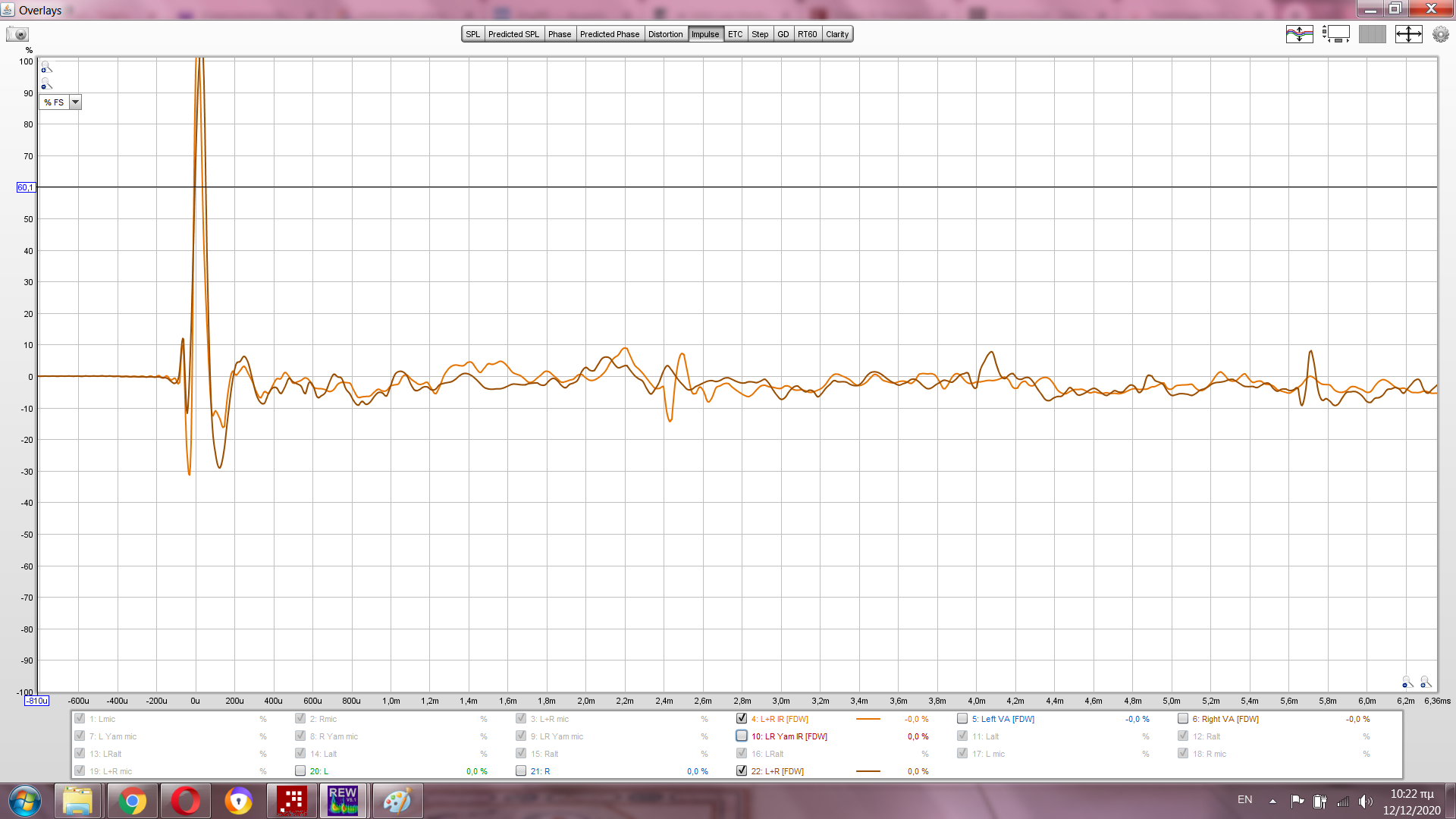Enable the 5: Left VA [FDW] trace
The height and width of the screenshot is (819, 1456).
962,719
